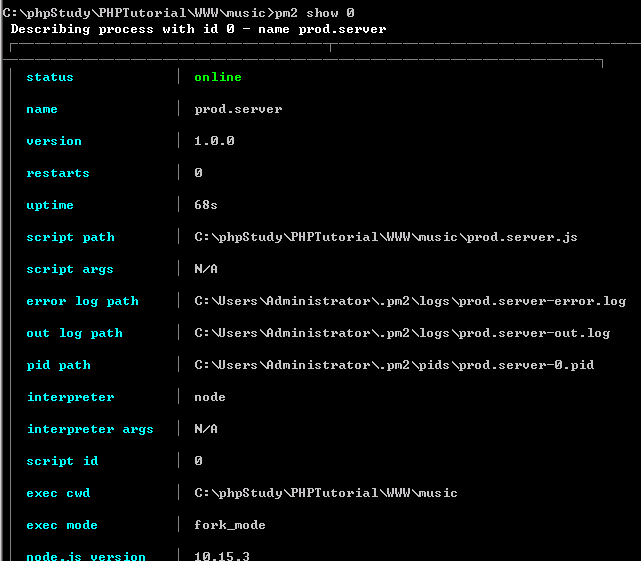Click the exec cwd path ending in 'WWW\music'
The height and width of the screenshot is (561, 641).
click(x=326, y=493)
